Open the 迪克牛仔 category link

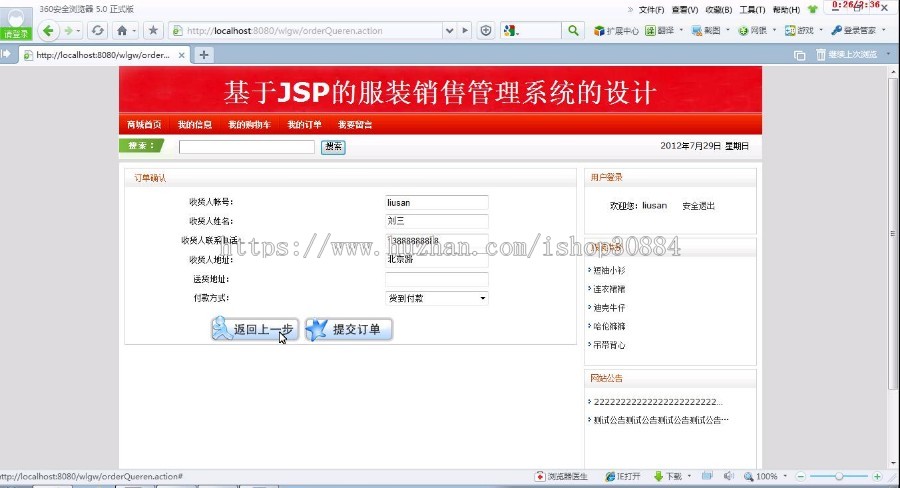[609, 308]
